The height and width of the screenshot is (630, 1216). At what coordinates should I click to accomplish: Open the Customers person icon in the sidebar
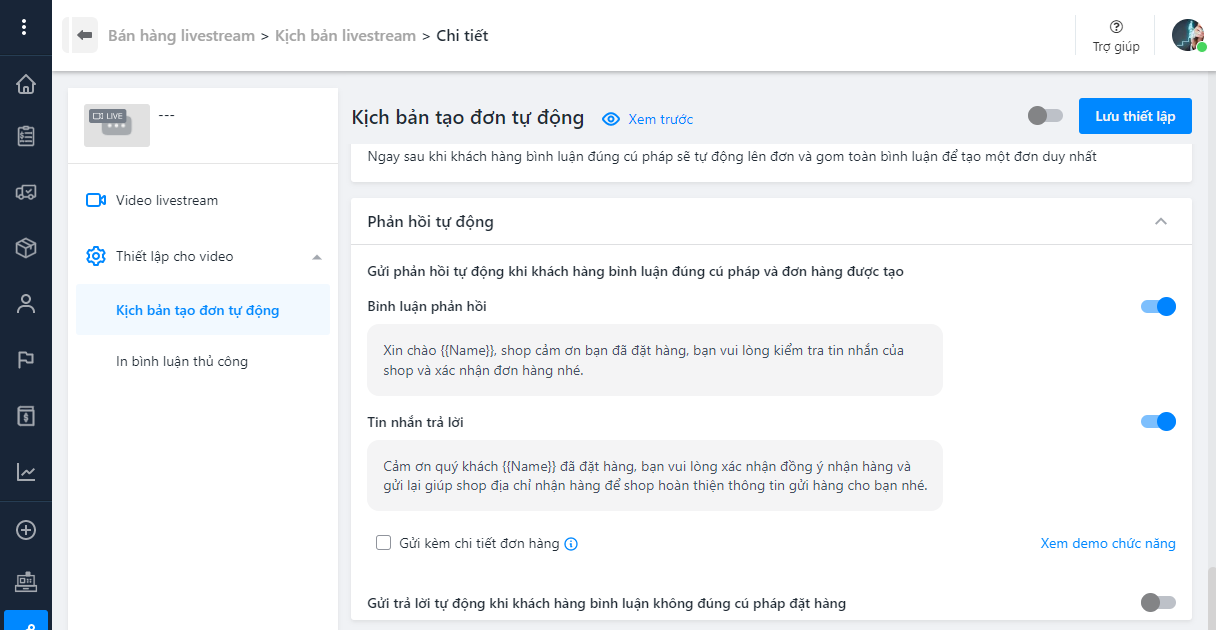point(26,304)
